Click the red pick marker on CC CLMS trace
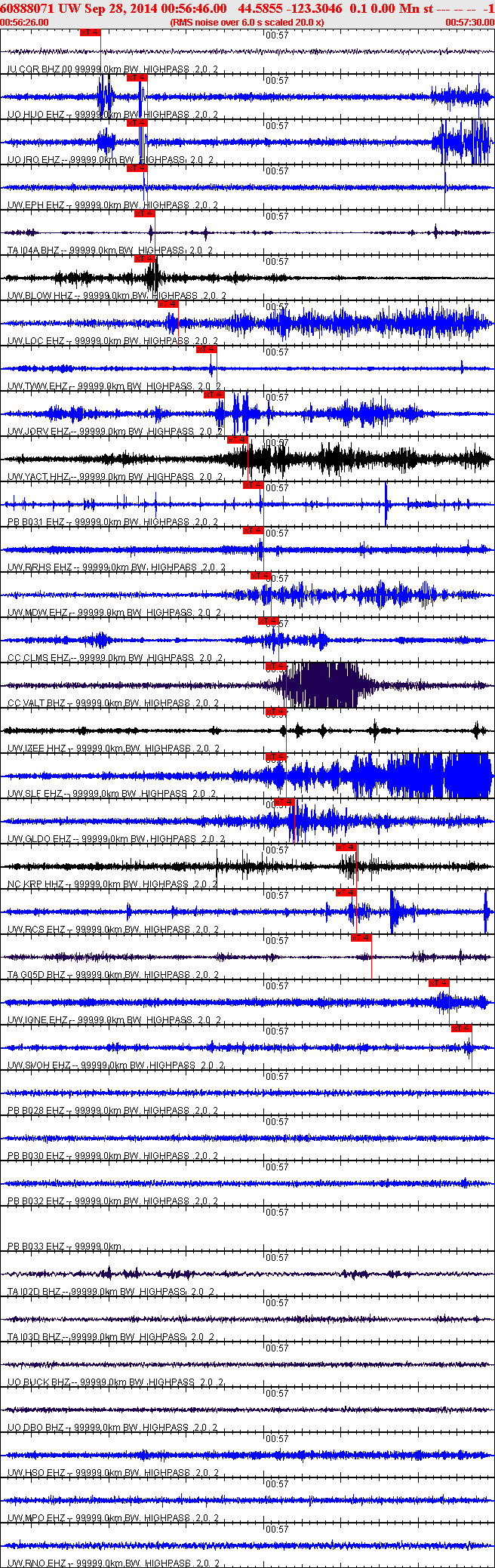 pyautogui.click(x=269, y=621)
